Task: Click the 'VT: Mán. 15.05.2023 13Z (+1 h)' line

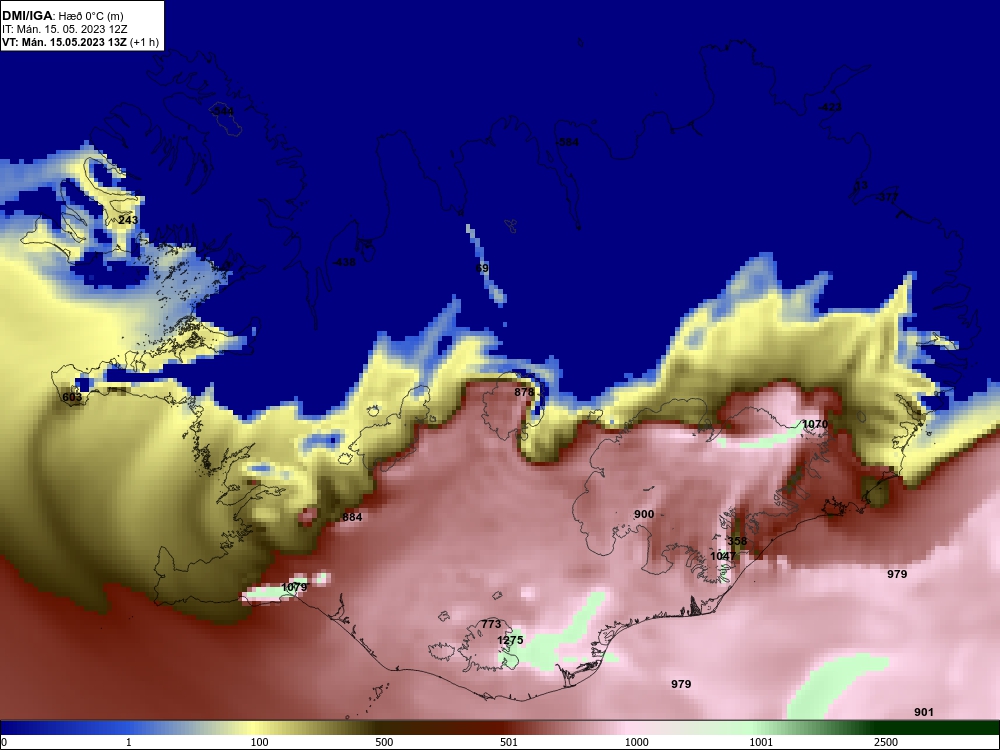Action: tap(80, 43)
